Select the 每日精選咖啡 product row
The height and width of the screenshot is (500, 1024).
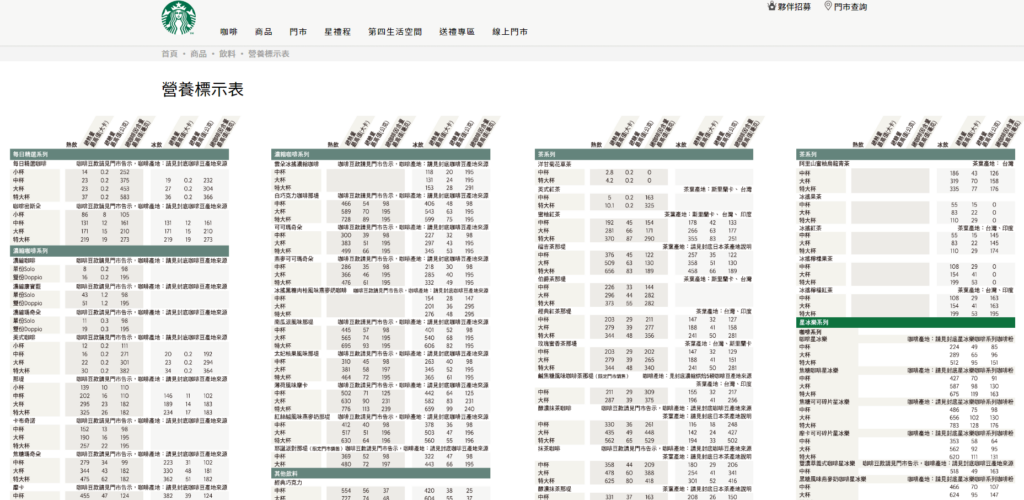(x=120, y=164)
